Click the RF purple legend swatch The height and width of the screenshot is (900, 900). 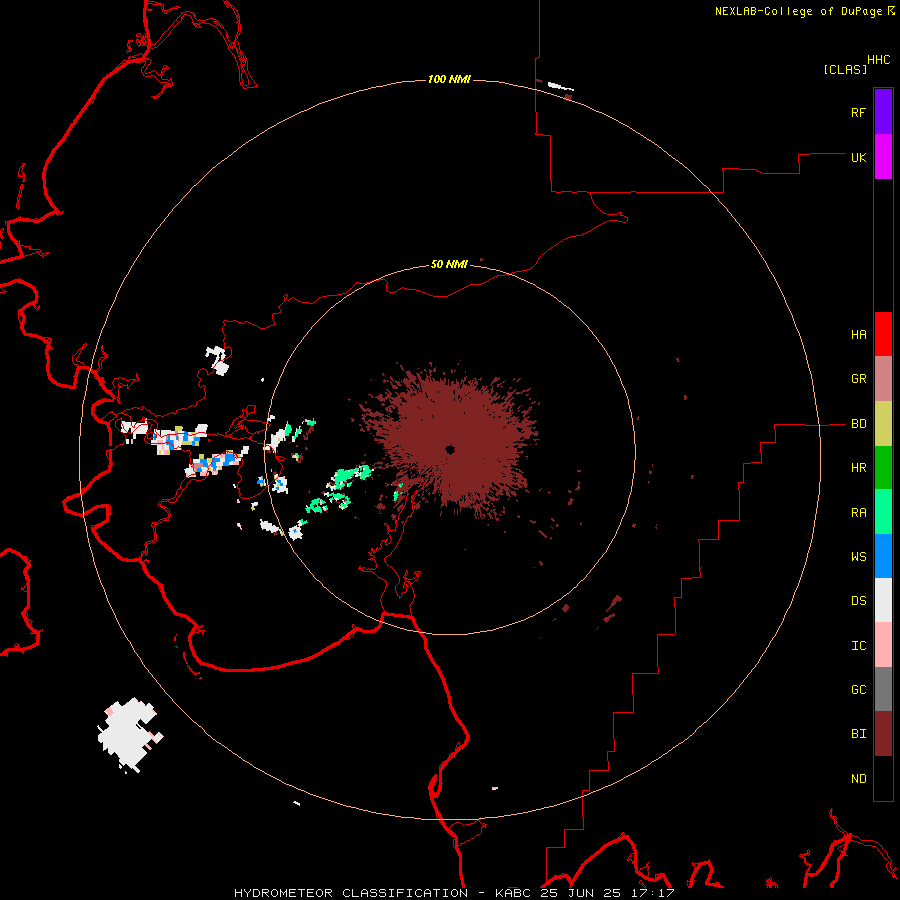(883, 112)
